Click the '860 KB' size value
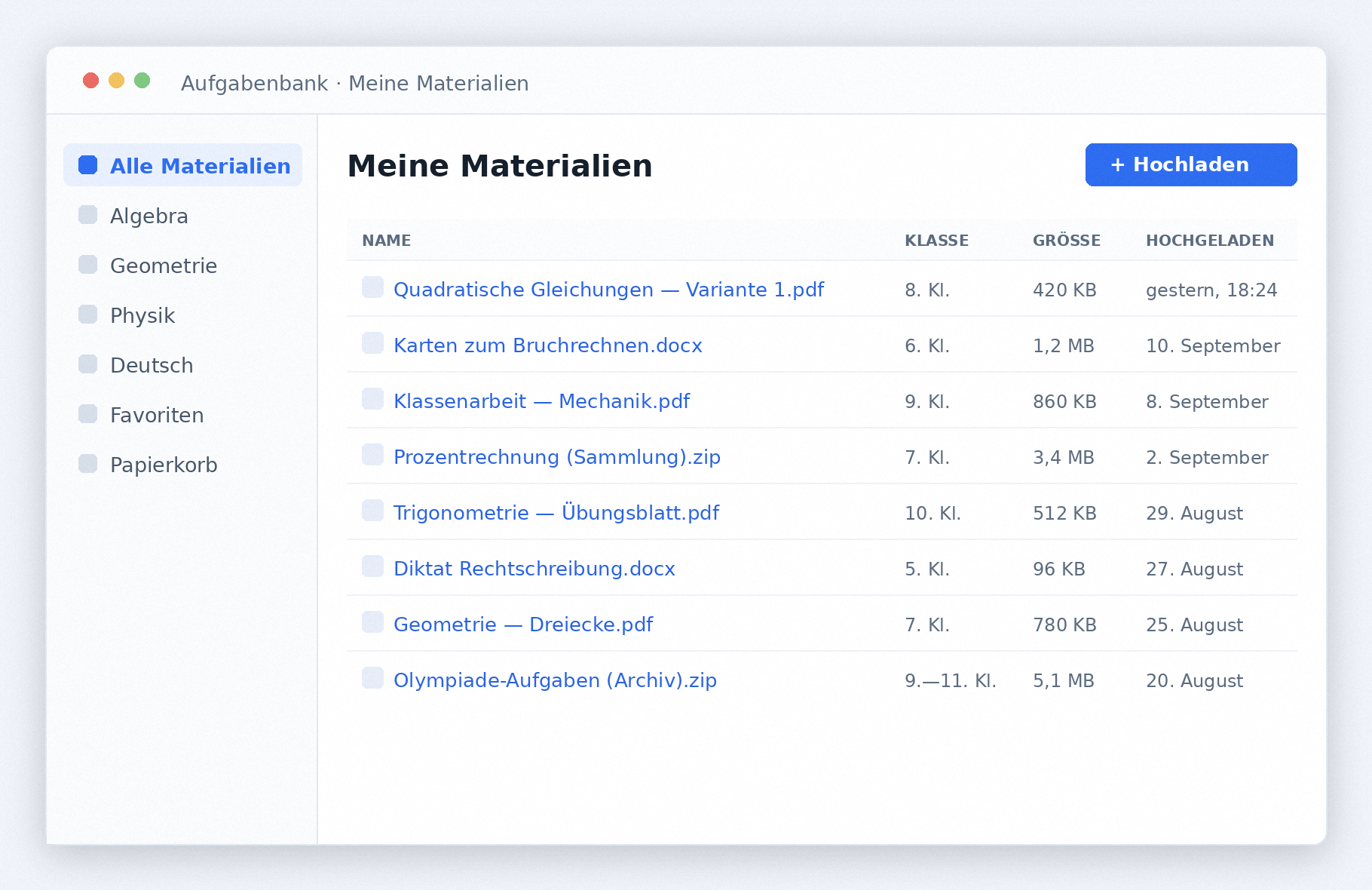The width and height of the screenshot is (1372, 890). pos(1064,402)
